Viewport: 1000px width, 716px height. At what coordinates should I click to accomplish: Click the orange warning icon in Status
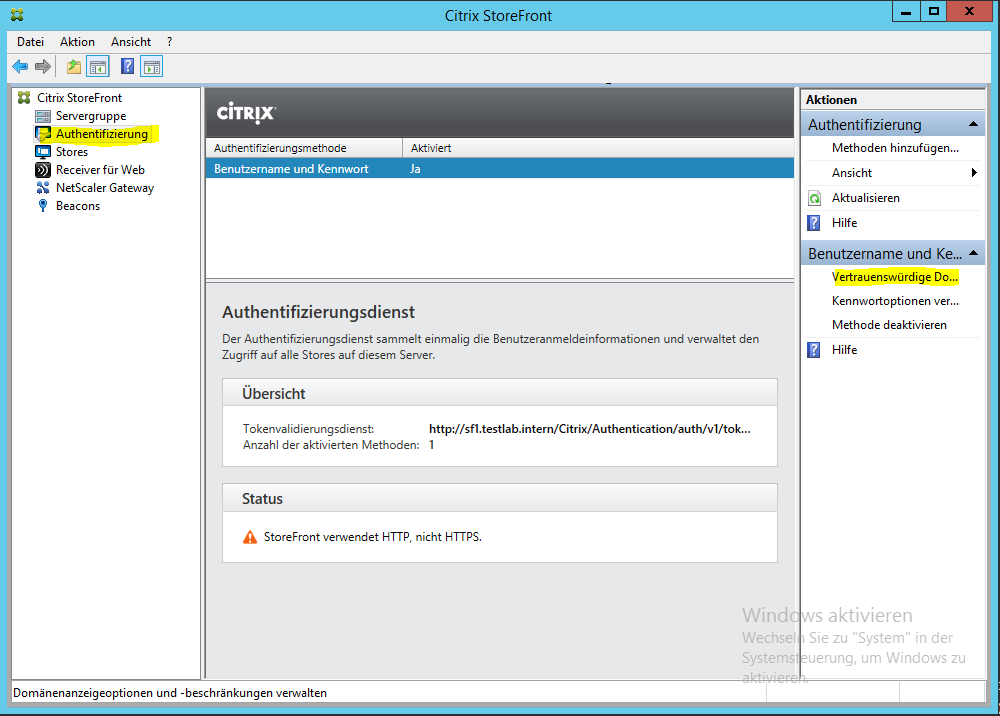[x=250, y=537]
